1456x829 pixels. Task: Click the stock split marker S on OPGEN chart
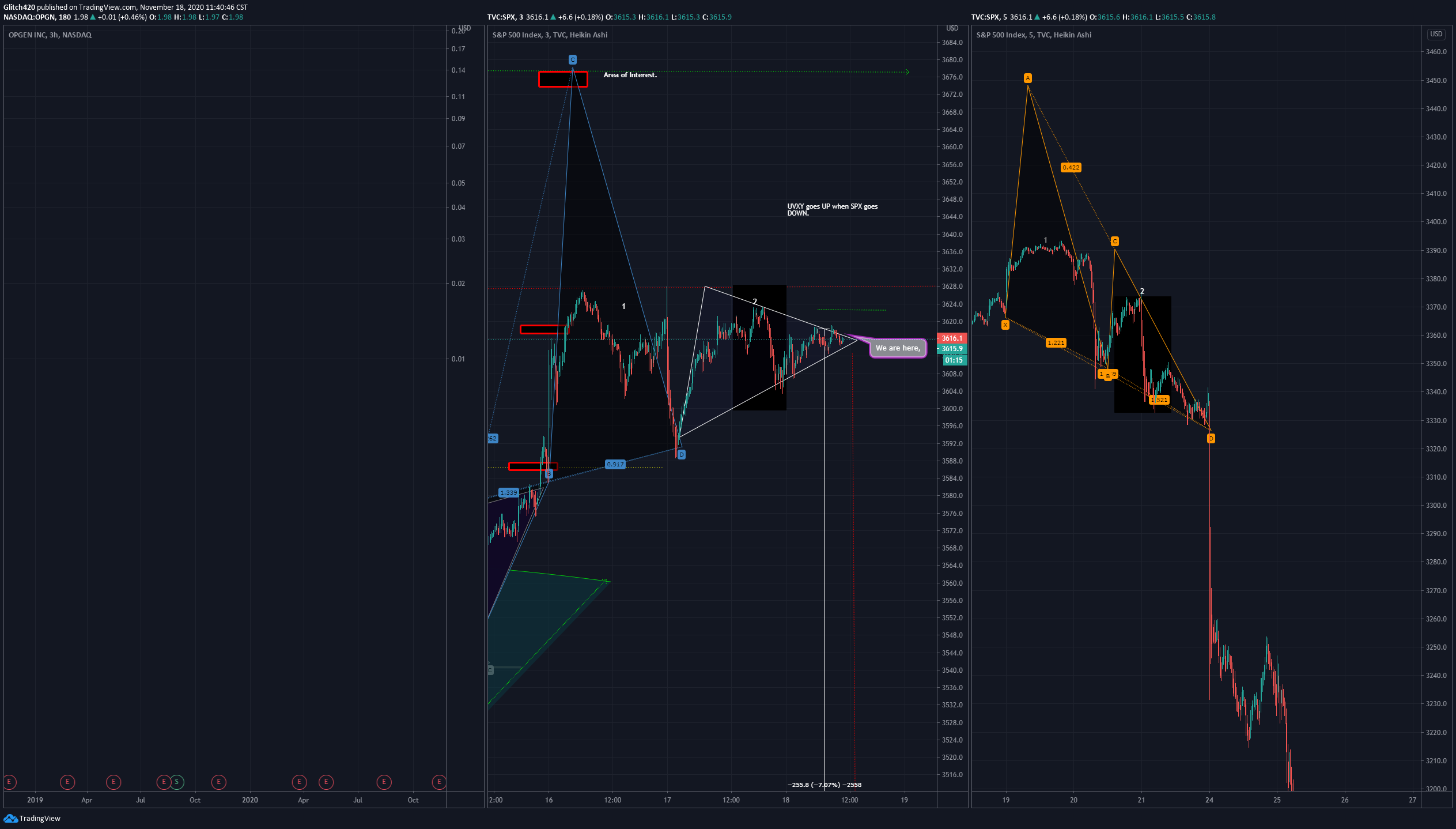177,782
